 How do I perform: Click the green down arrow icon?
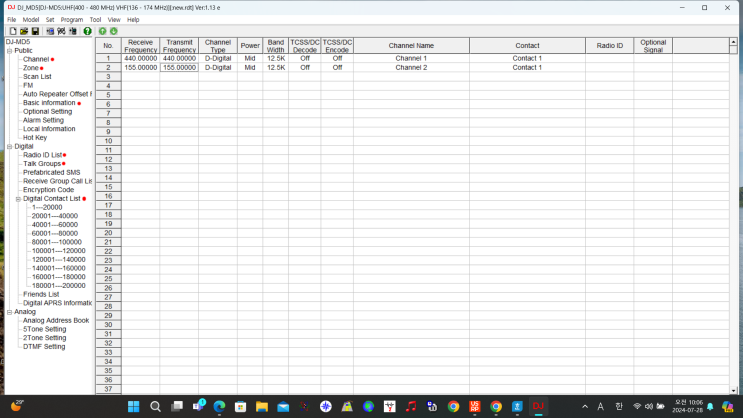click(114, 31)
